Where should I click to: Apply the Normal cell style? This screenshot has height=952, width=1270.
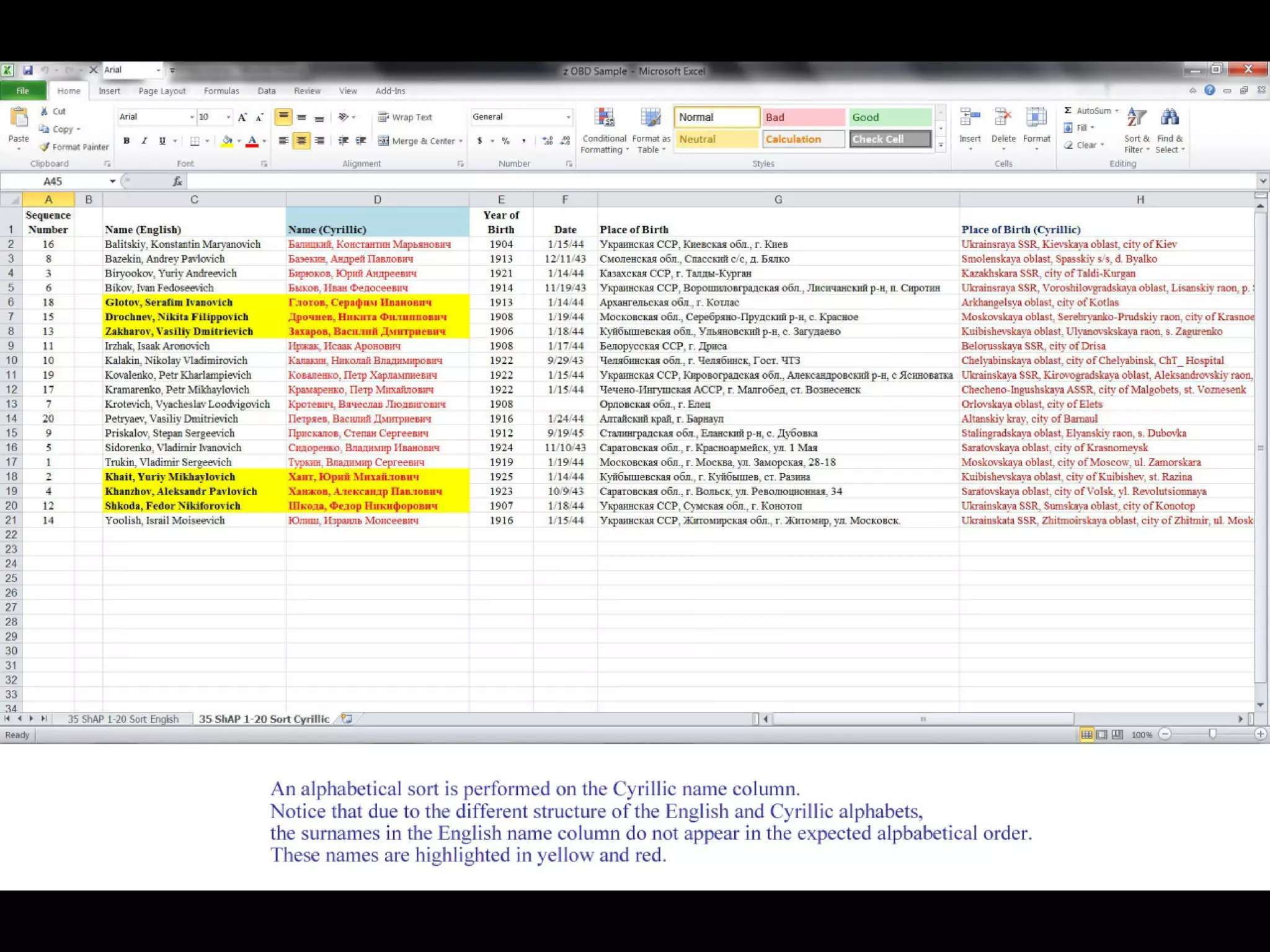click(716, 117)
